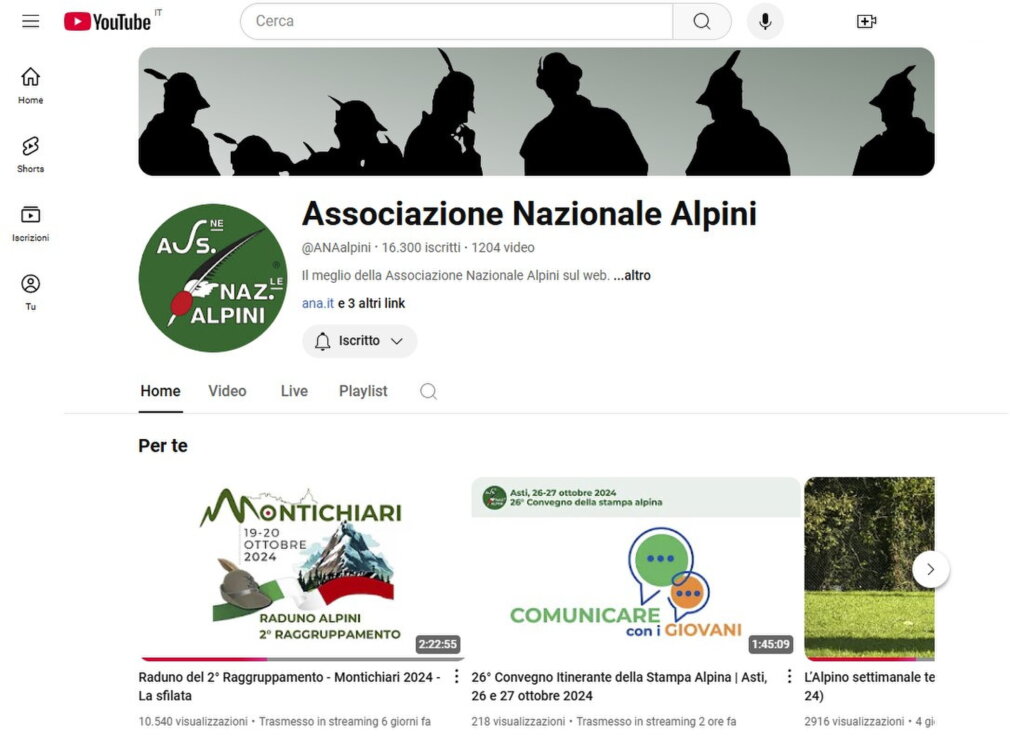Click the '16.300 iscritti' subscriber count
Screen dimensions: 1010x745
[x=421, y=248]
